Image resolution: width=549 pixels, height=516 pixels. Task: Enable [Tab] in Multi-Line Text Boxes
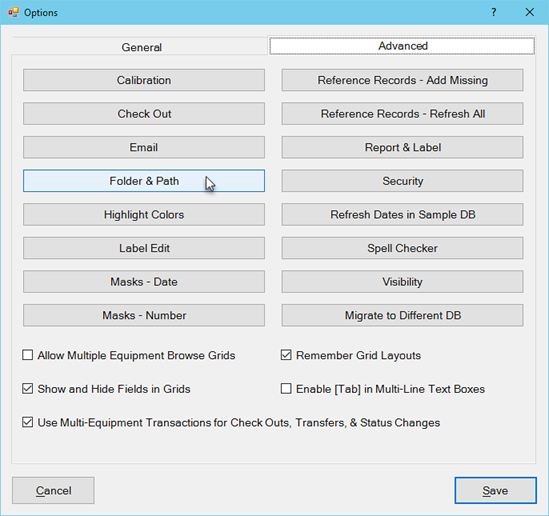coord(286,389)
